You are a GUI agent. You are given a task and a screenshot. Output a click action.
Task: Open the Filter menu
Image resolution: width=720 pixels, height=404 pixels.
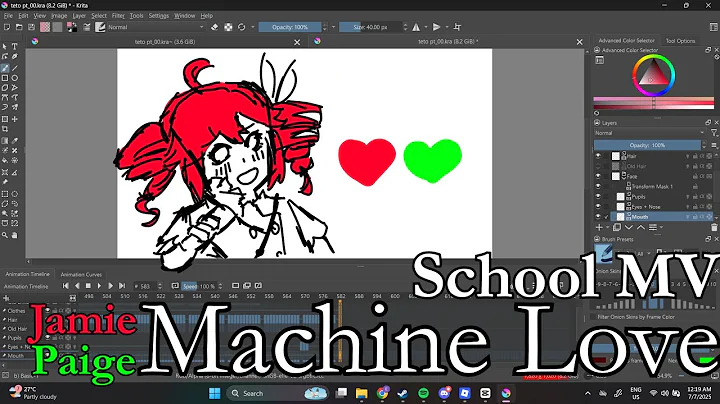pyautogui.click(x=118, y=16)
